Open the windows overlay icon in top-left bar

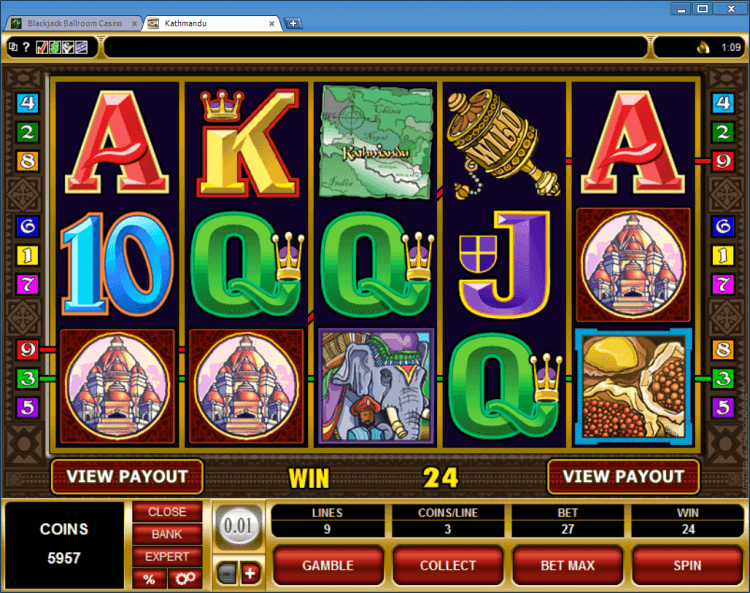[x=13, y=47]
